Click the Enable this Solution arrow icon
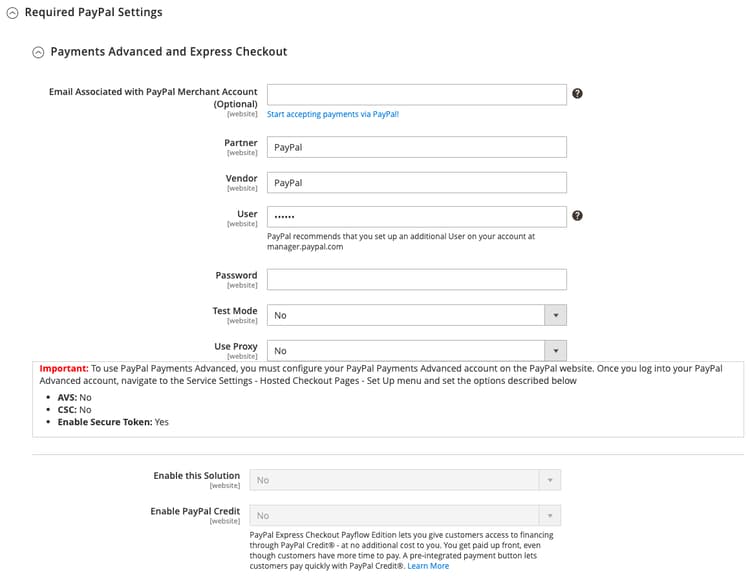This screenshot has height=581, width=750. [x=549, y=480]
